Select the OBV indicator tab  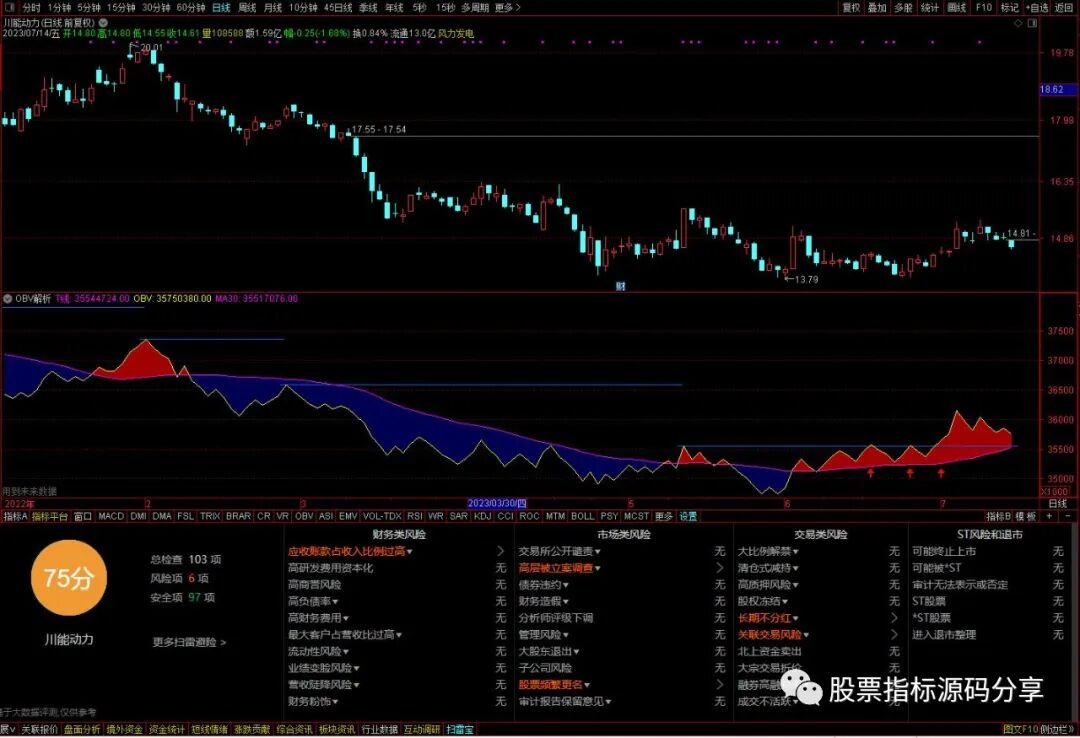[x=304, y=515]
